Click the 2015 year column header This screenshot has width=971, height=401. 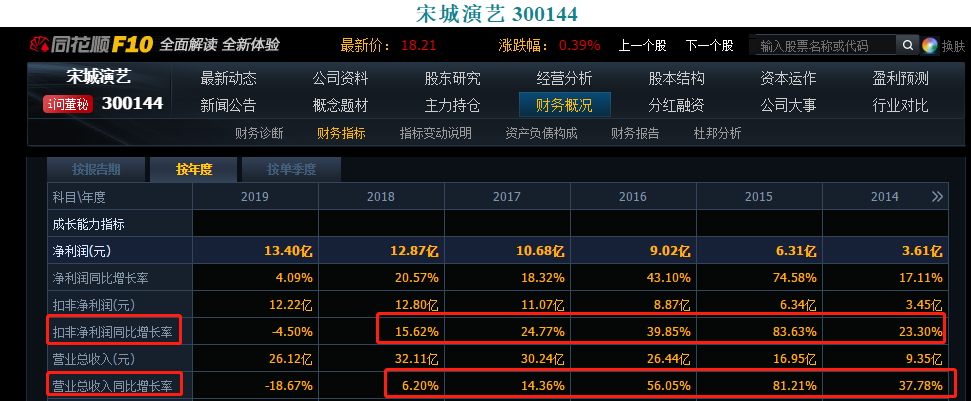click(759, 197)
